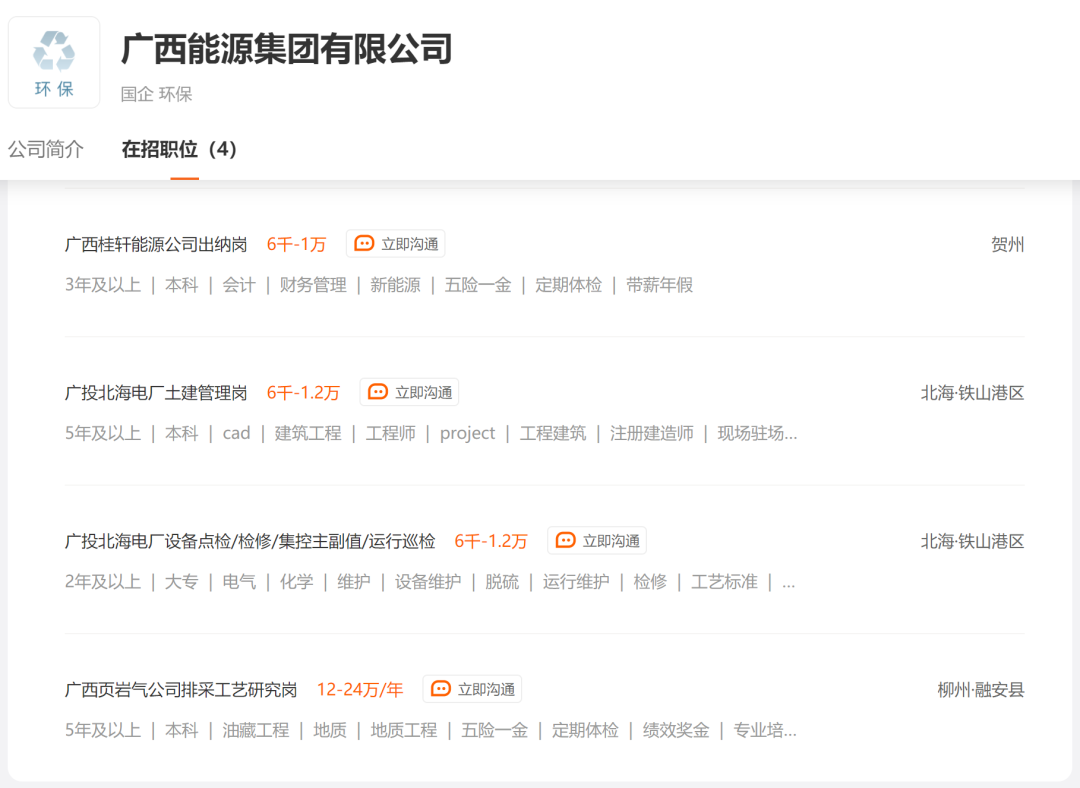The image size is (1080, 788).
Task: Select 在招职位 (4) tab
Action: point(179,149)
